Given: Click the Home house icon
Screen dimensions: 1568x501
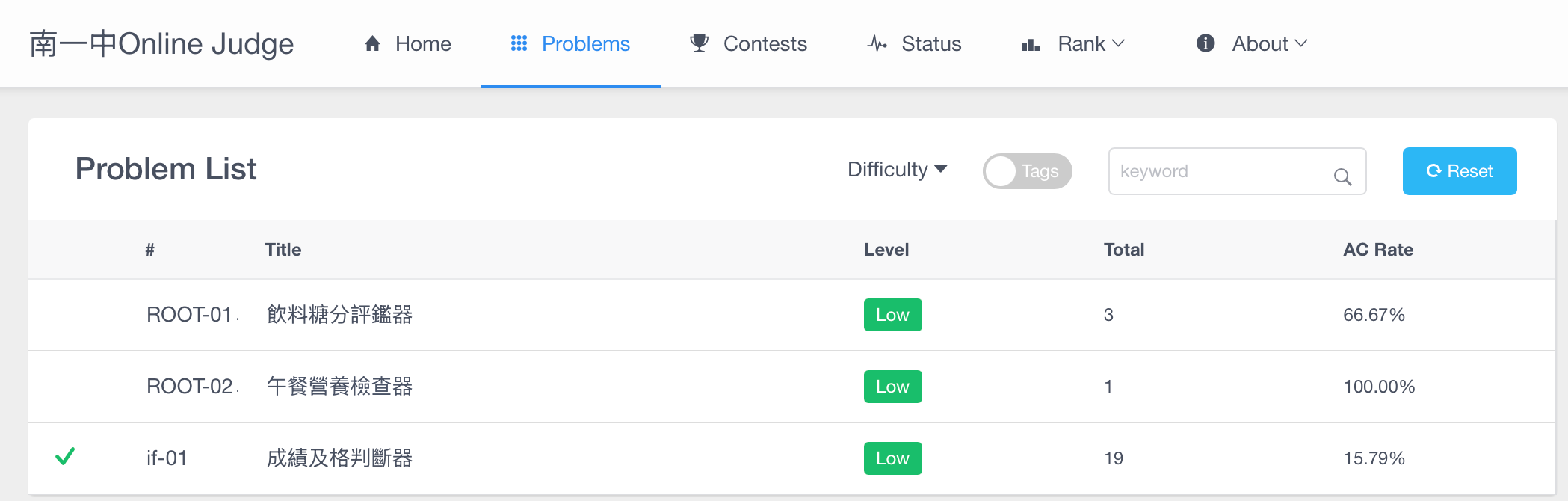Looking at the screenshot, I should pos(372,43).
